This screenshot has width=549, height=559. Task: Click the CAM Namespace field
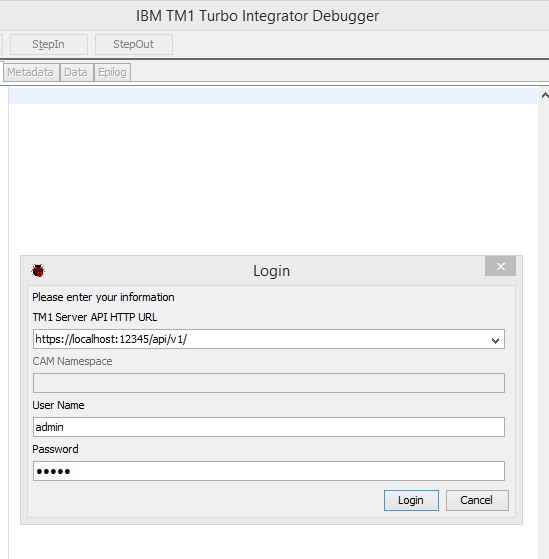(x=269, y=383)
